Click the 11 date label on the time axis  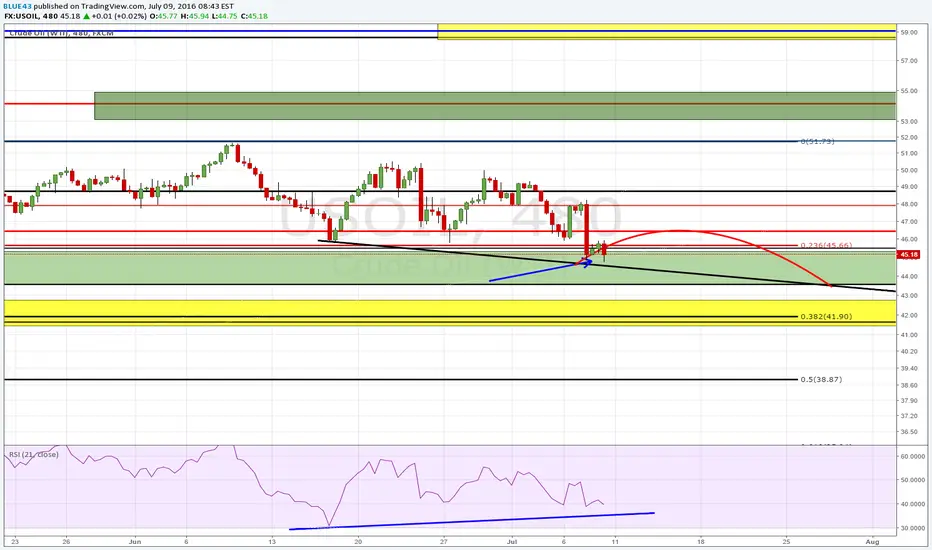(615, 542)
